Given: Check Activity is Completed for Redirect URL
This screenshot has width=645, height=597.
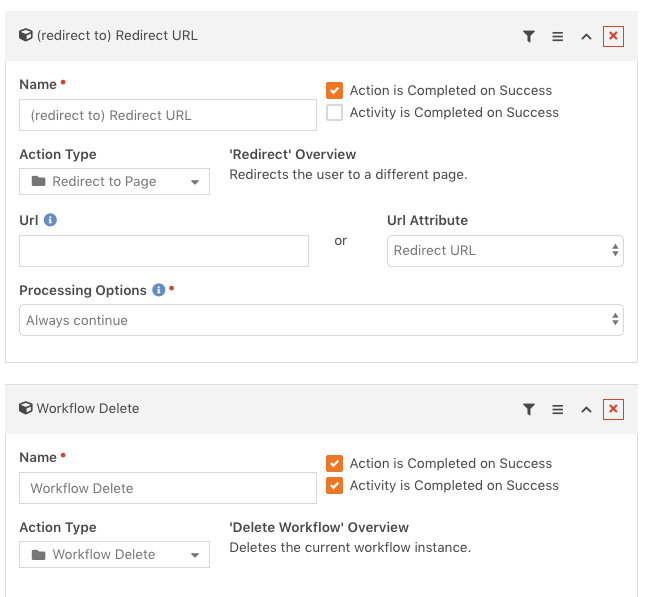Looking at the screenshot, I should [x=334, y=112].
